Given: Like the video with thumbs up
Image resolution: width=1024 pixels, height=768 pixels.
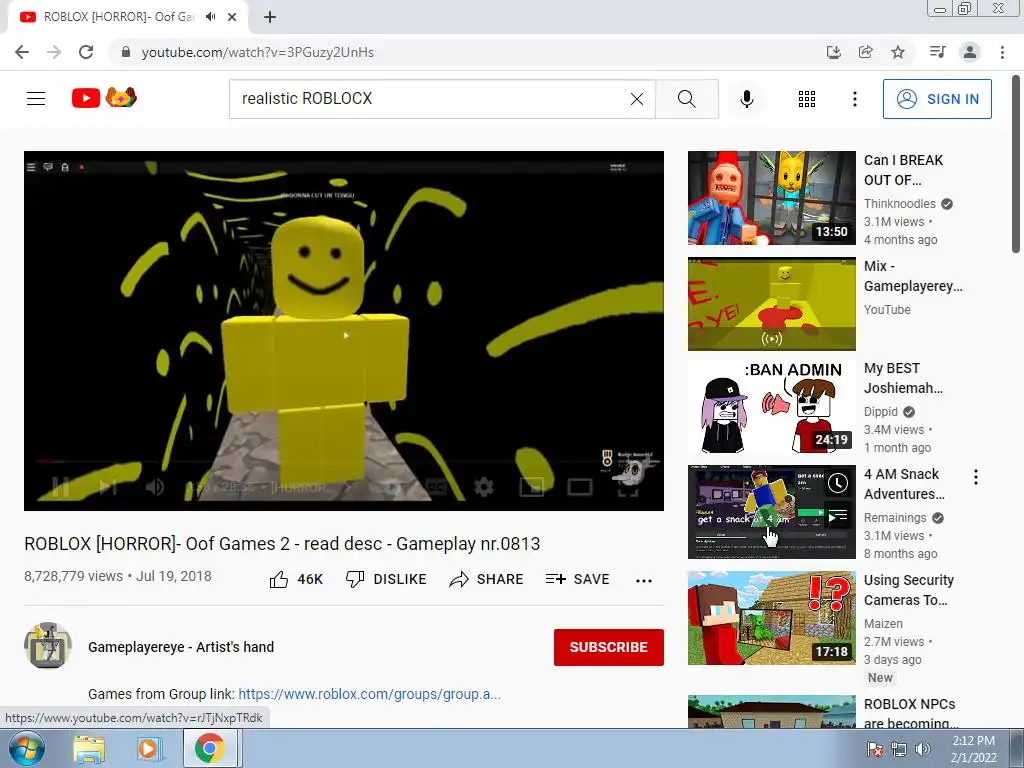Looking at the screenshot, I should point(296,579).
